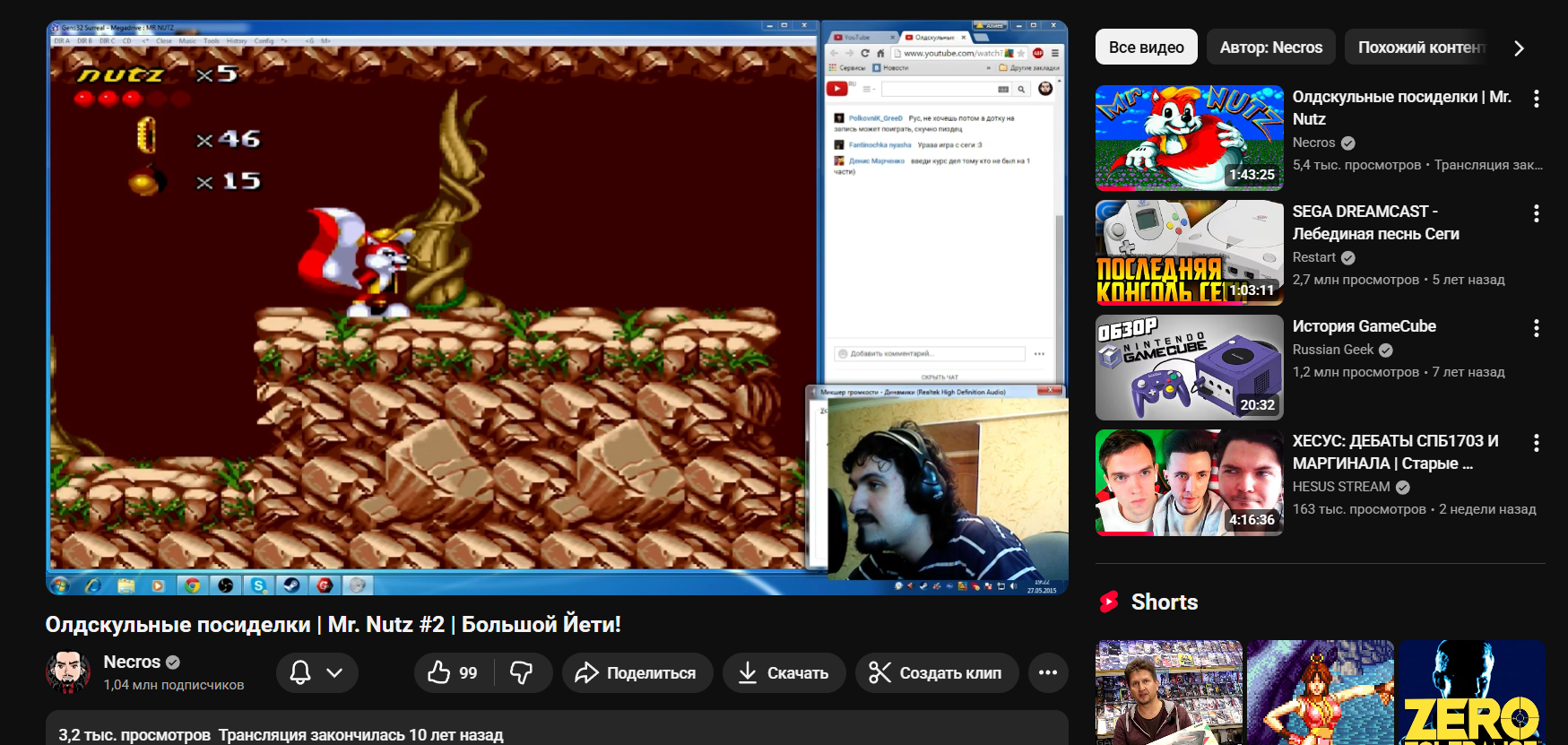The height and width of the screenshot is (745, 1568).
Task: Select the Все видео chip
Action: coord(1147,48)
